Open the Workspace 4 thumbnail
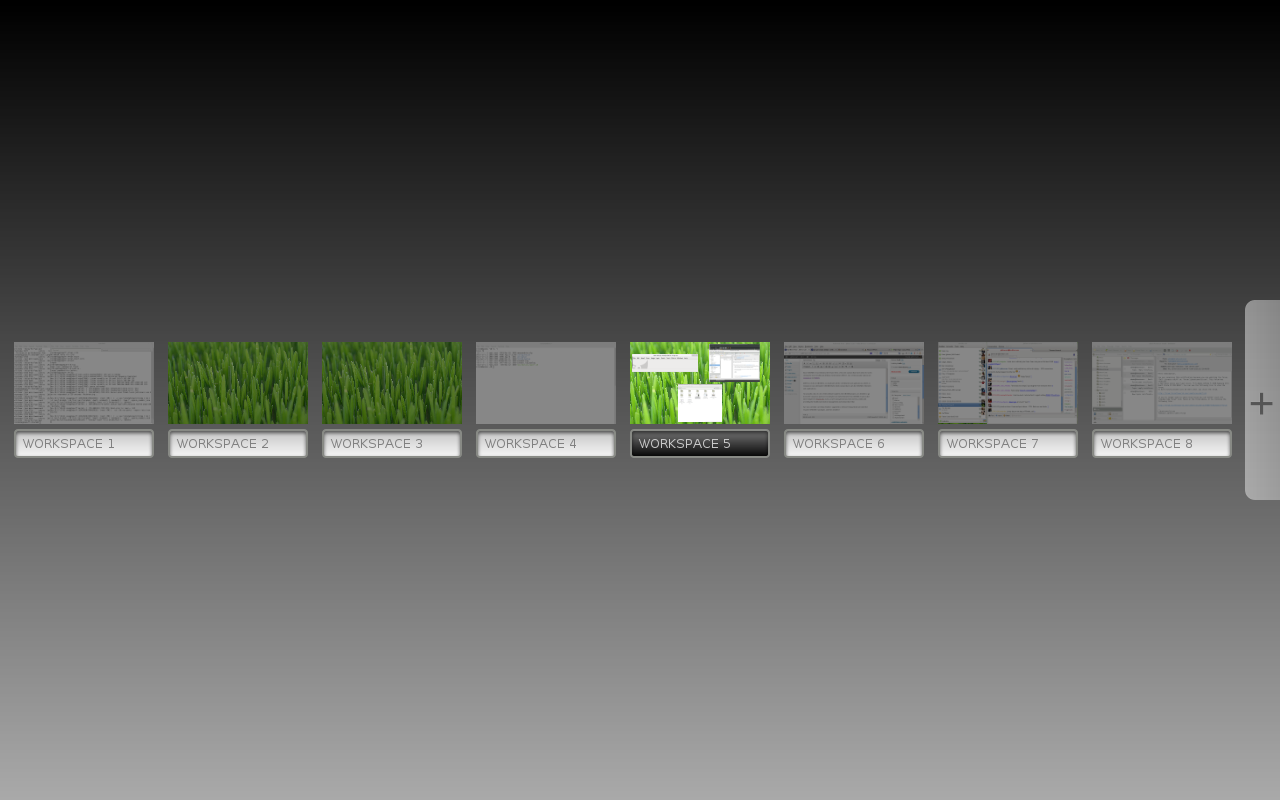This screenshot has width=1280, height=800. point(546,383)
